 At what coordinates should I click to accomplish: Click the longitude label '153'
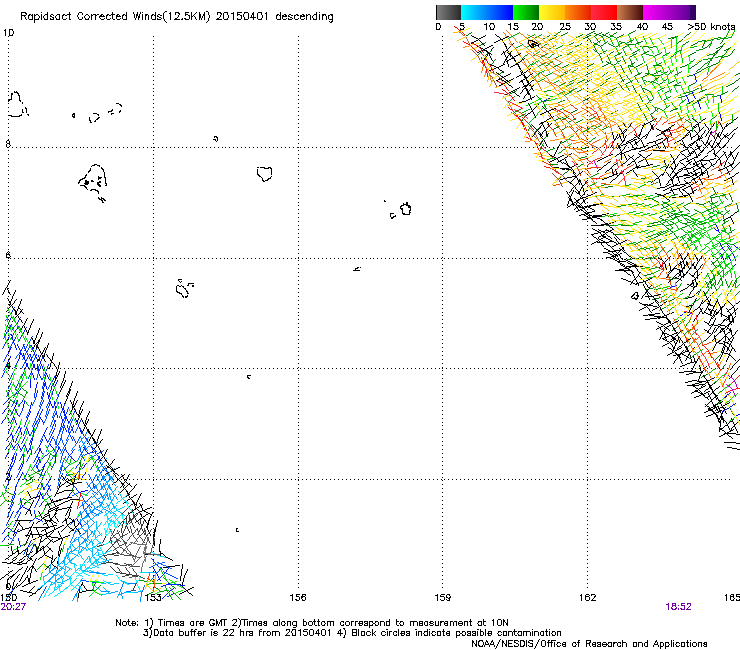click(153, 598)
